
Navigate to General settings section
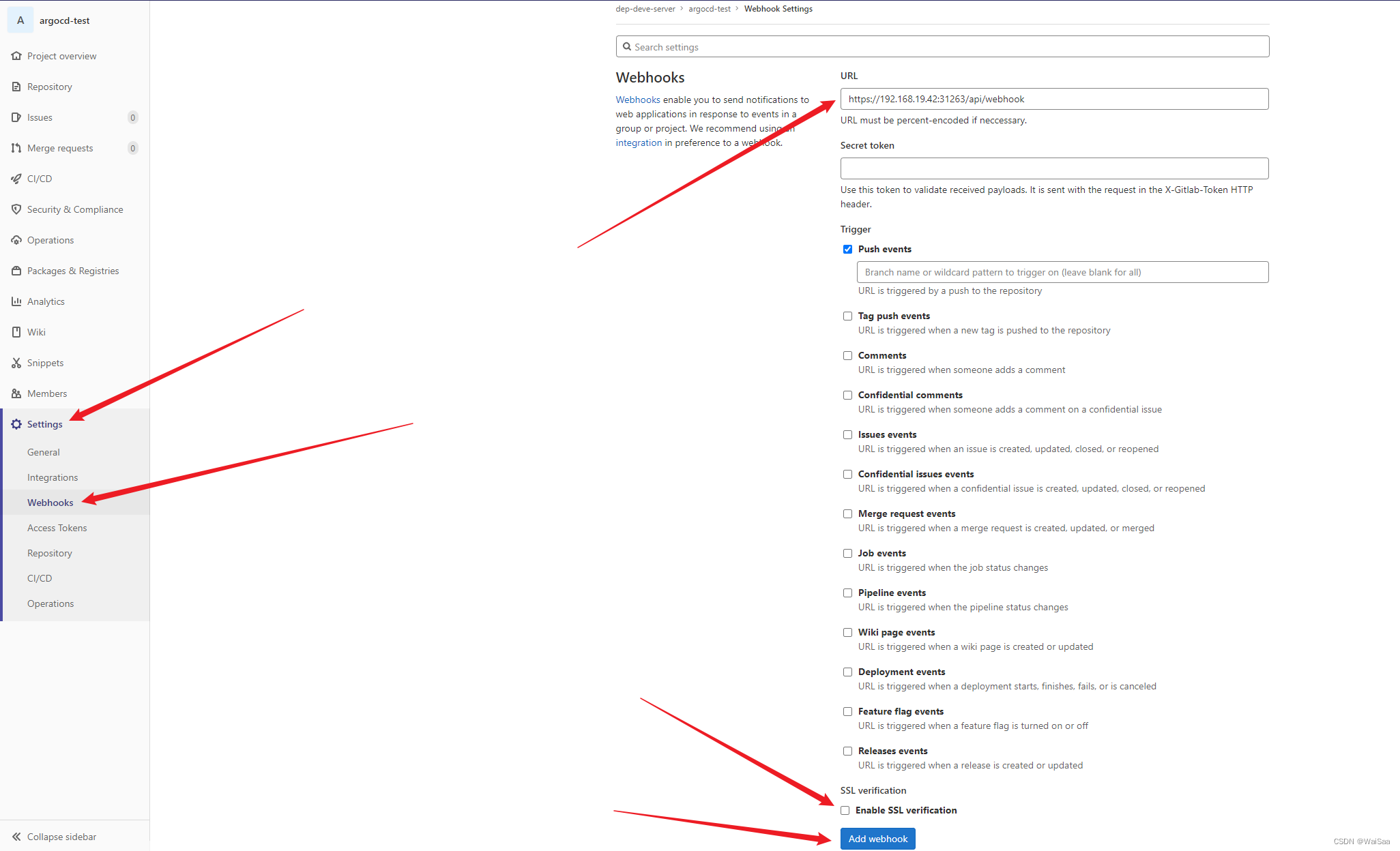(44, 452)
